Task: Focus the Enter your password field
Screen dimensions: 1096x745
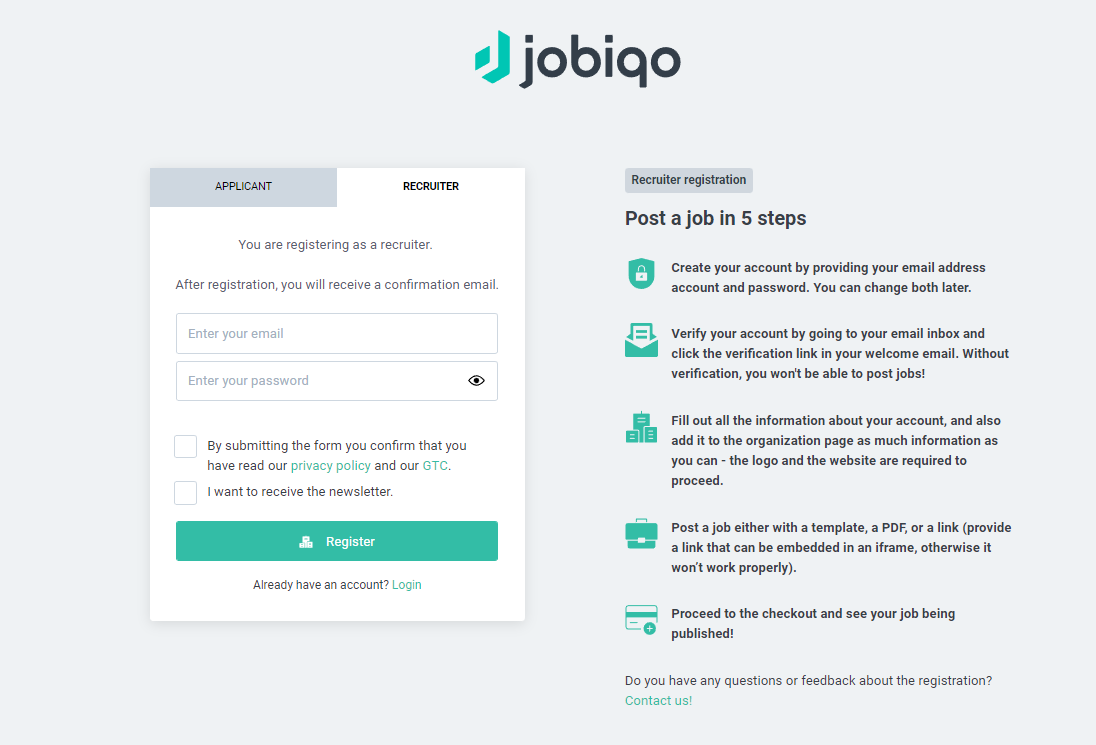Action: (x=337, y=381)
